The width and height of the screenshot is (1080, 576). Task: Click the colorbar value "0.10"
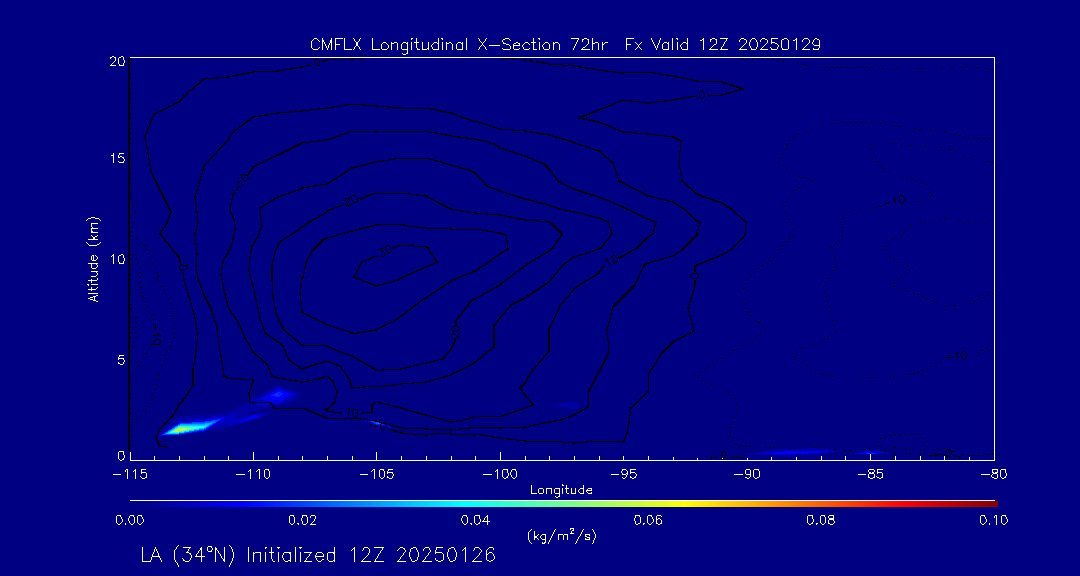993,520
